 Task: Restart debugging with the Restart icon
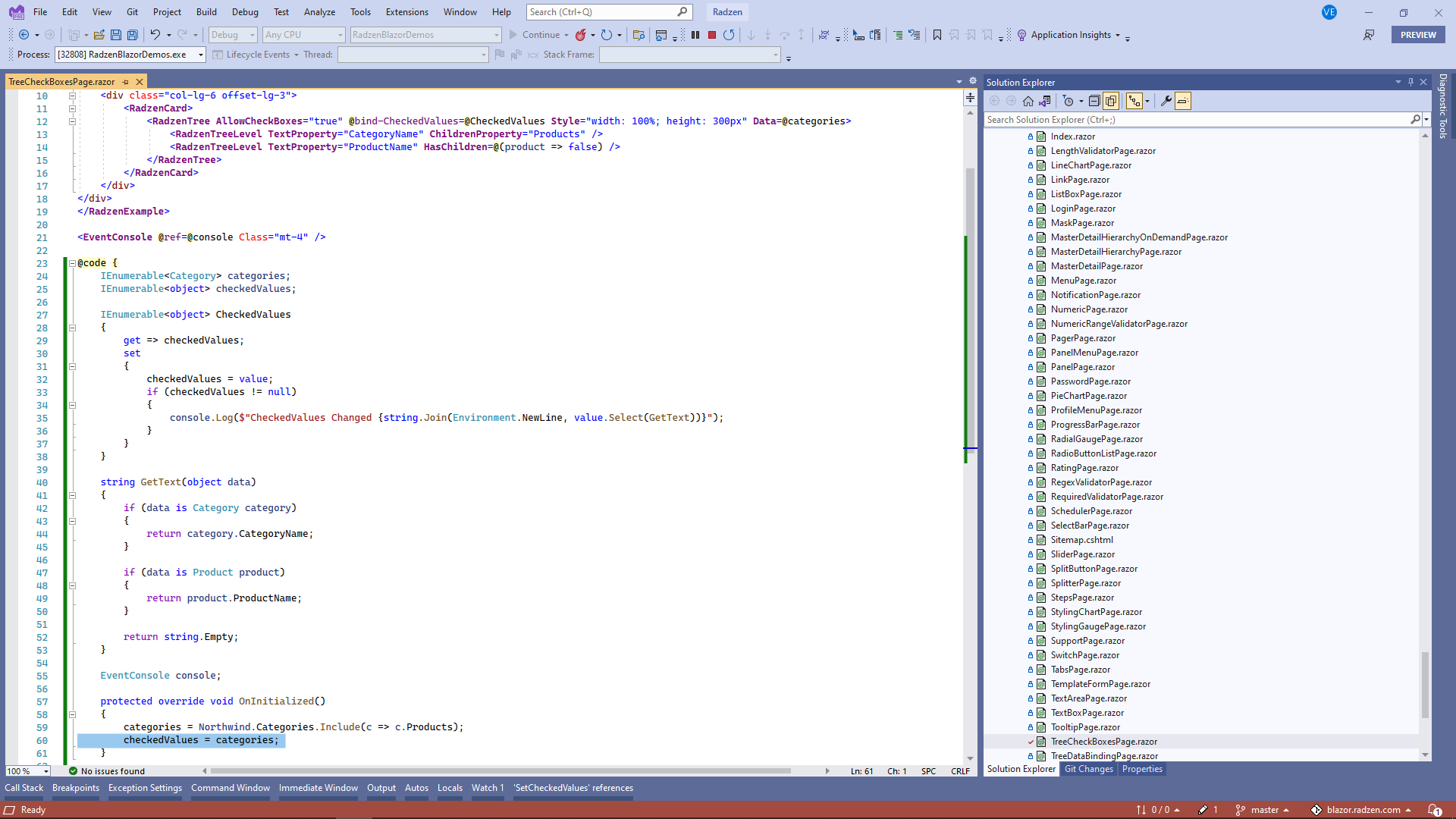728,35
